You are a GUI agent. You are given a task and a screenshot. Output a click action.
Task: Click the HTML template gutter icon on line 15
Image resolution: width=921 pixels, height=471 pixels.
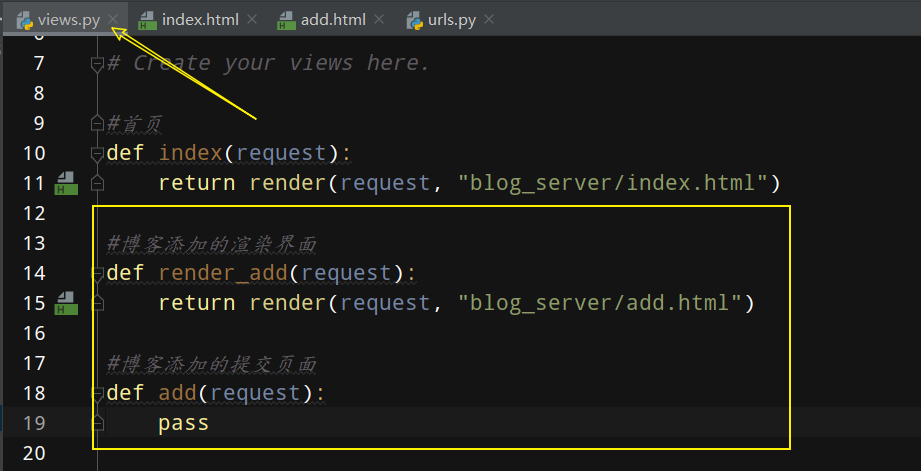[x=66, y=303]
